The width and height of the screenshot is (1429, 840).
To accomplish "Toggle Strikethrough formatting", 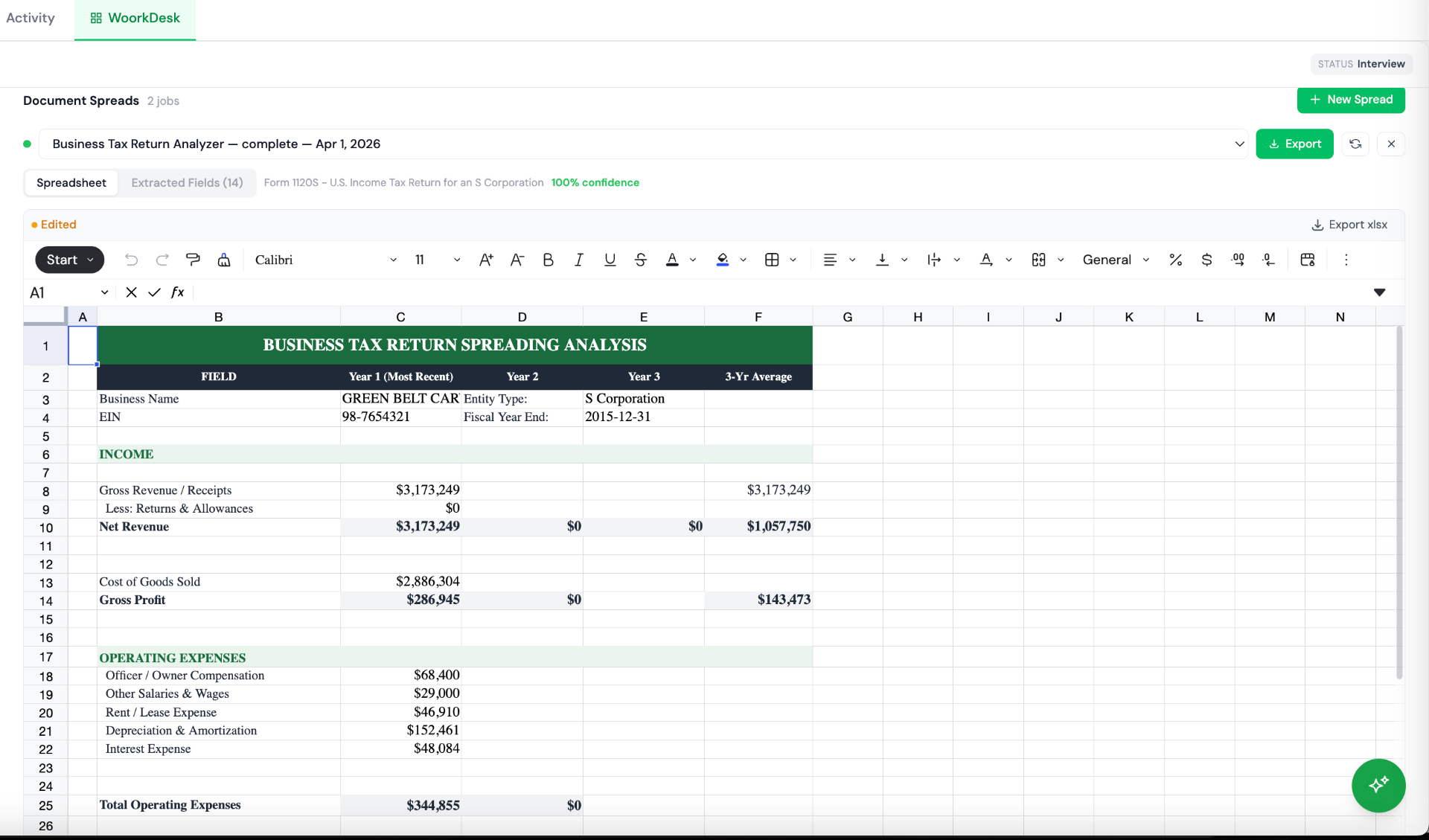I will pos(641,260).
